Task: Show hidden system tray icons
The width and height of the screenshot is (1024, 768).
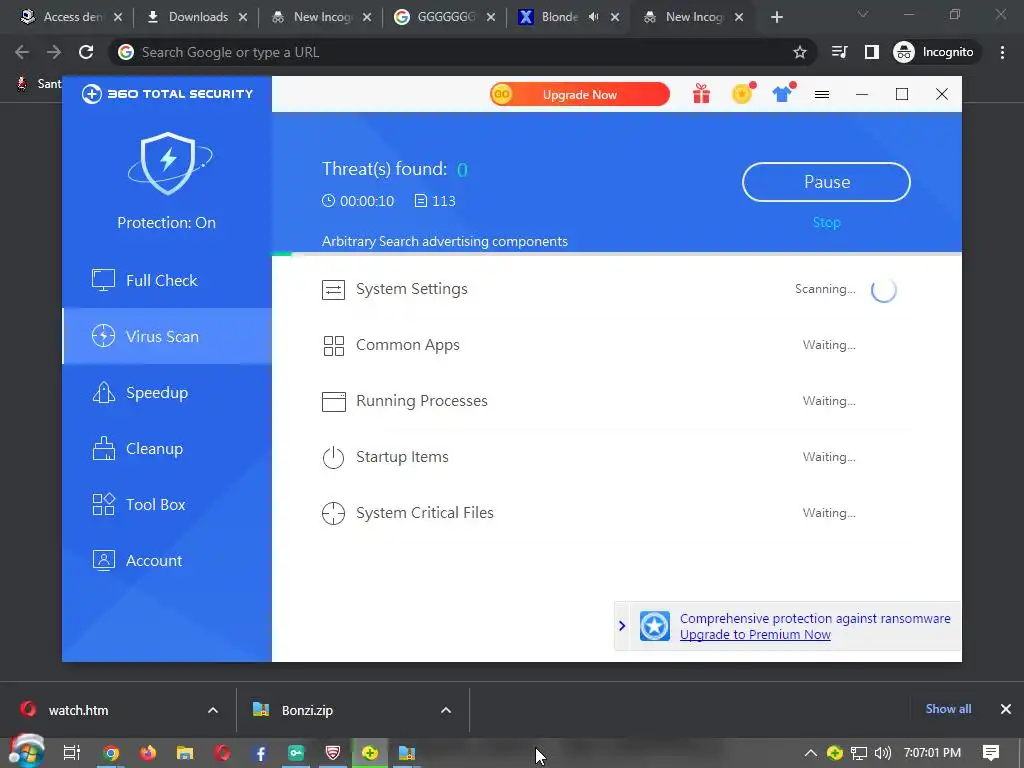Action: (x=810, y=753)
